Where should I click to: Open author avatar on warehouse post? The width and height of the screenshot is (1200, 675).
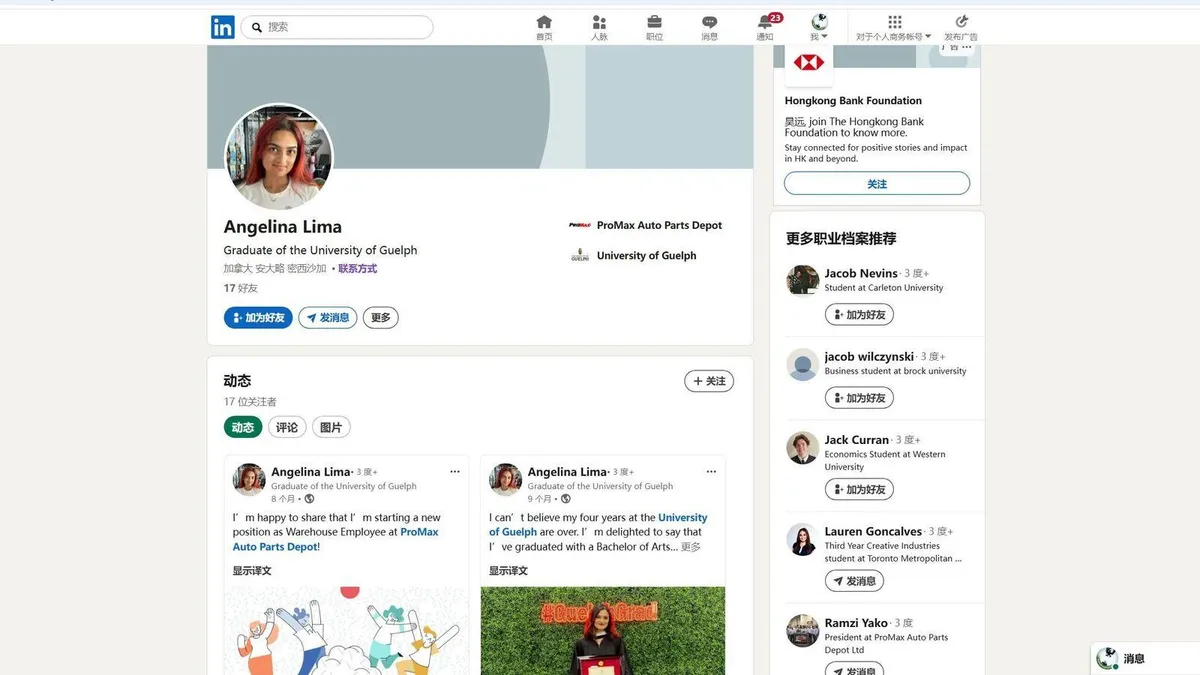tap(249, 479)
